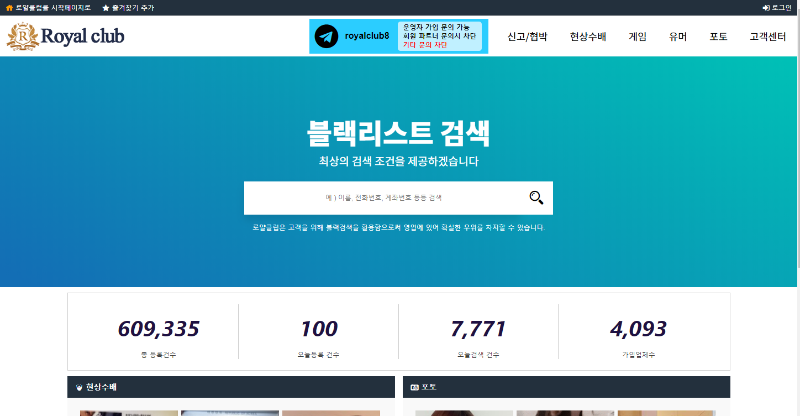Click the 로그인 link
The width and height of the screenshot is (800, 416).
(x=781, y=7)
